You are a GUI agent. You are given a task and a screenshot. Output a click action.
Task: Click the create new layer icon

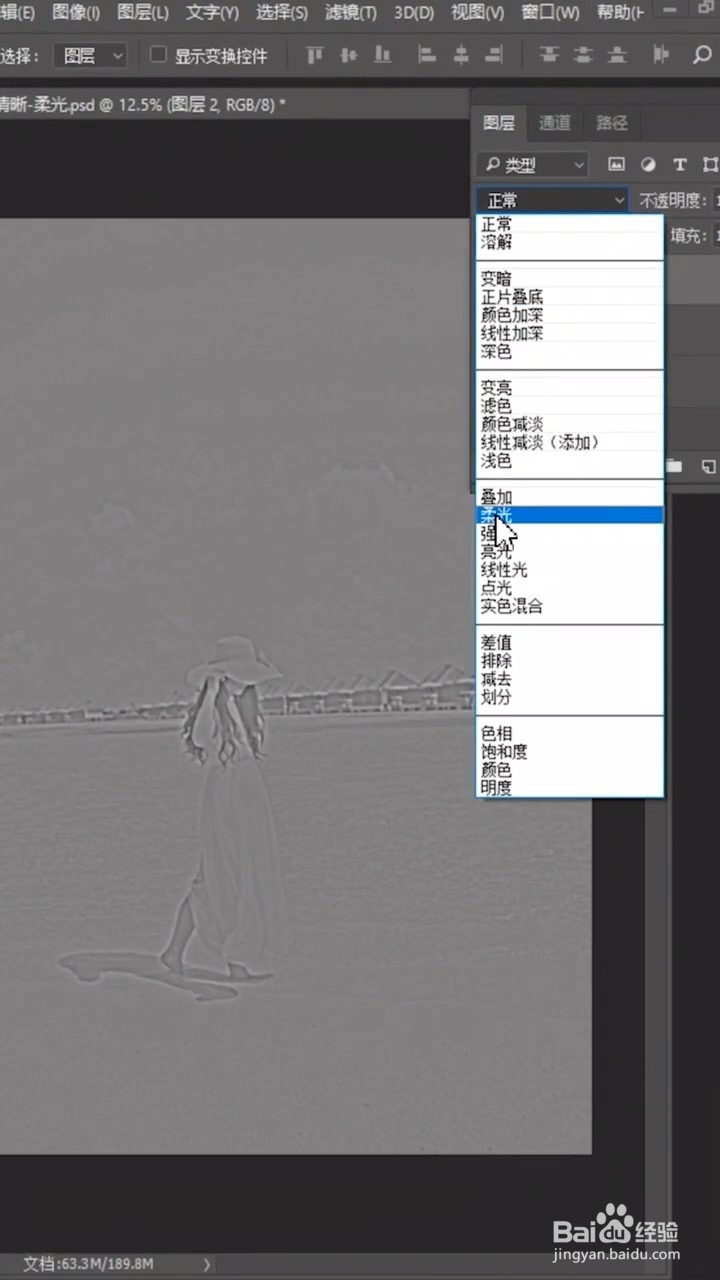point(708,466)
